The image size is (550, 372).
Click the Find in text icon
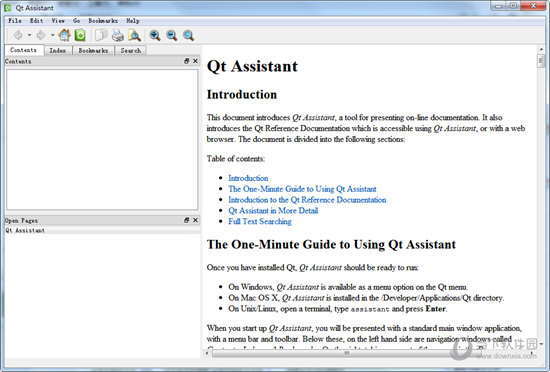point(134,35)
